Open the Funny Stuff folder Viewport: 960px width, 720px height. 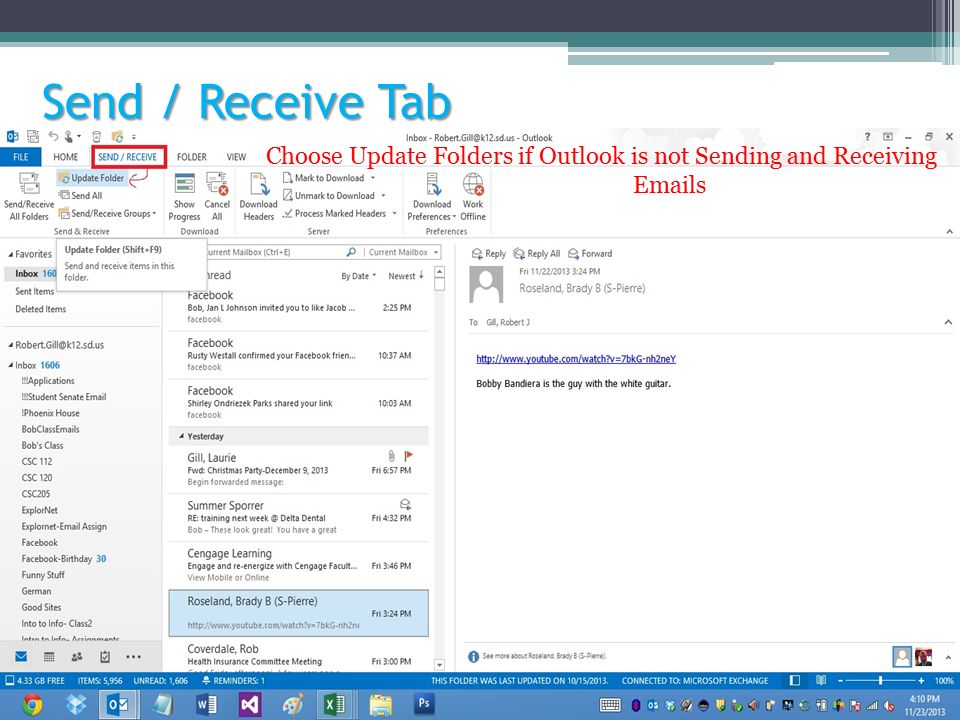pyautogui.click(x=43, y=575)
